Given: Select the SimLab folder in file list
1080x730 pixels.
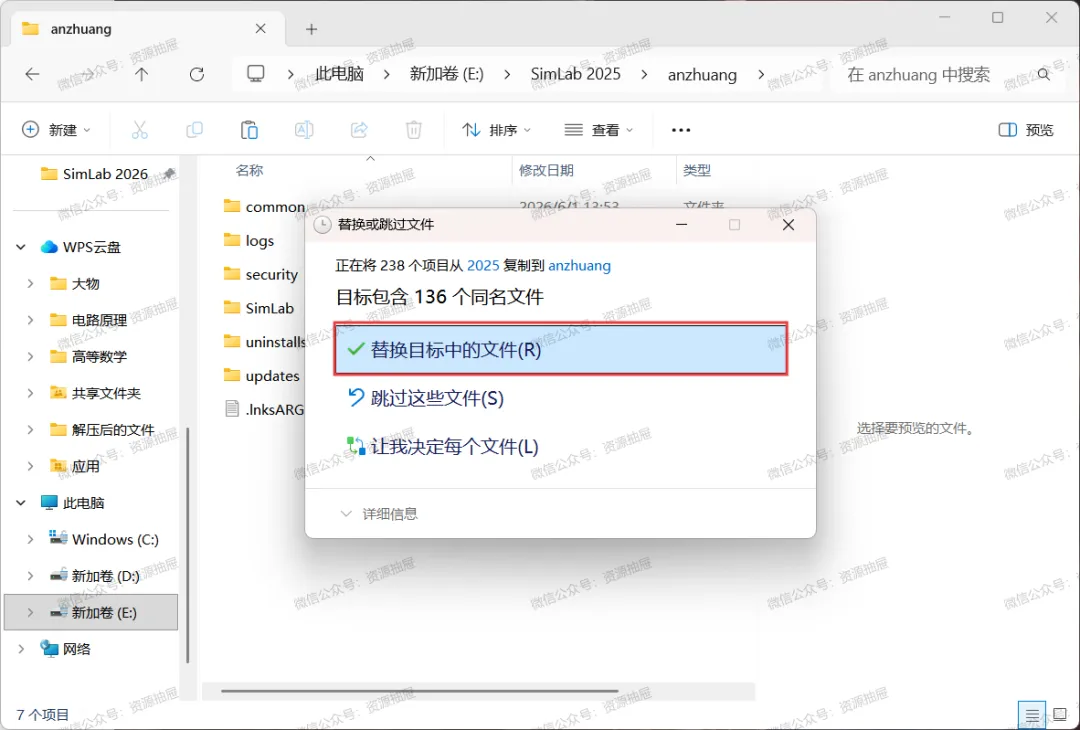Looking at the screenshot, I should (260, 308).
